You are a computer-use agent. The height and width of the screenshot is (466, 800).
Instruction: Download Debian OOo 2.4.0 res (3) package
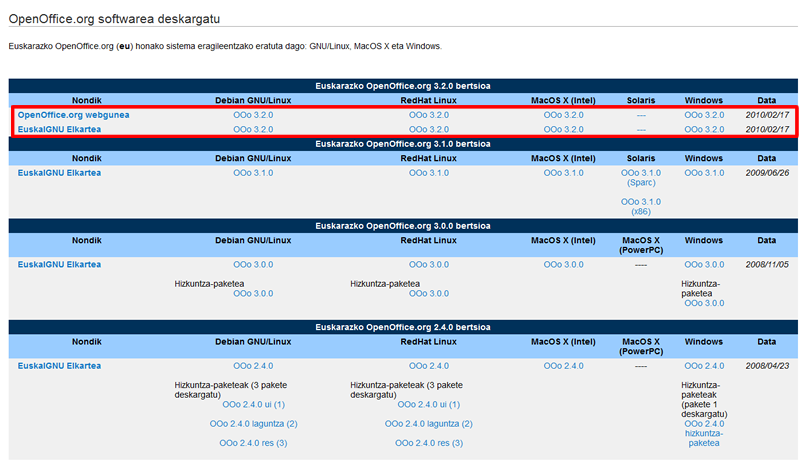pos(254,443)
